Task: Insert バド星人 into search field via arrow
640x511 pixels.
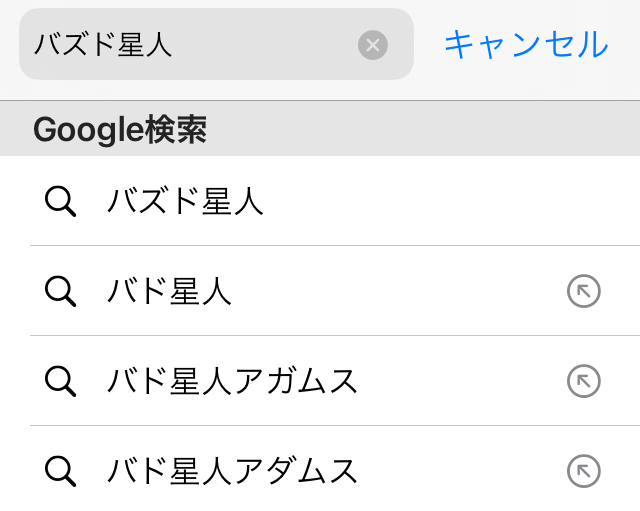Action: (x=584, y=291)
